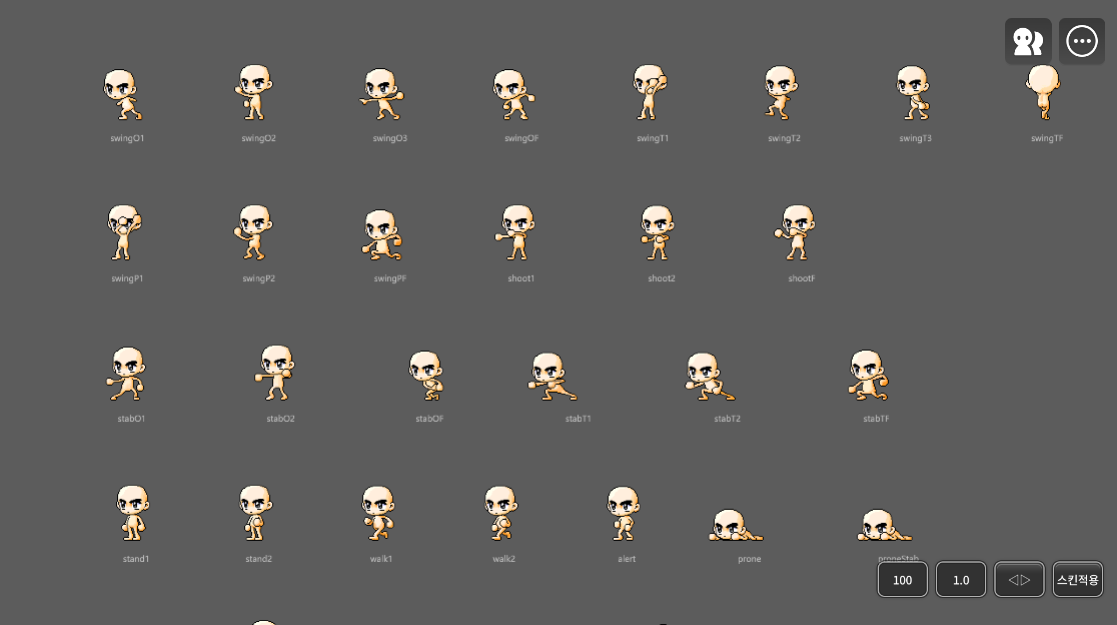The width and height of the screenshot is (1117, 625).
Task: Choose the swingTF pose sprite
Action: click(x=1044, y=92)
